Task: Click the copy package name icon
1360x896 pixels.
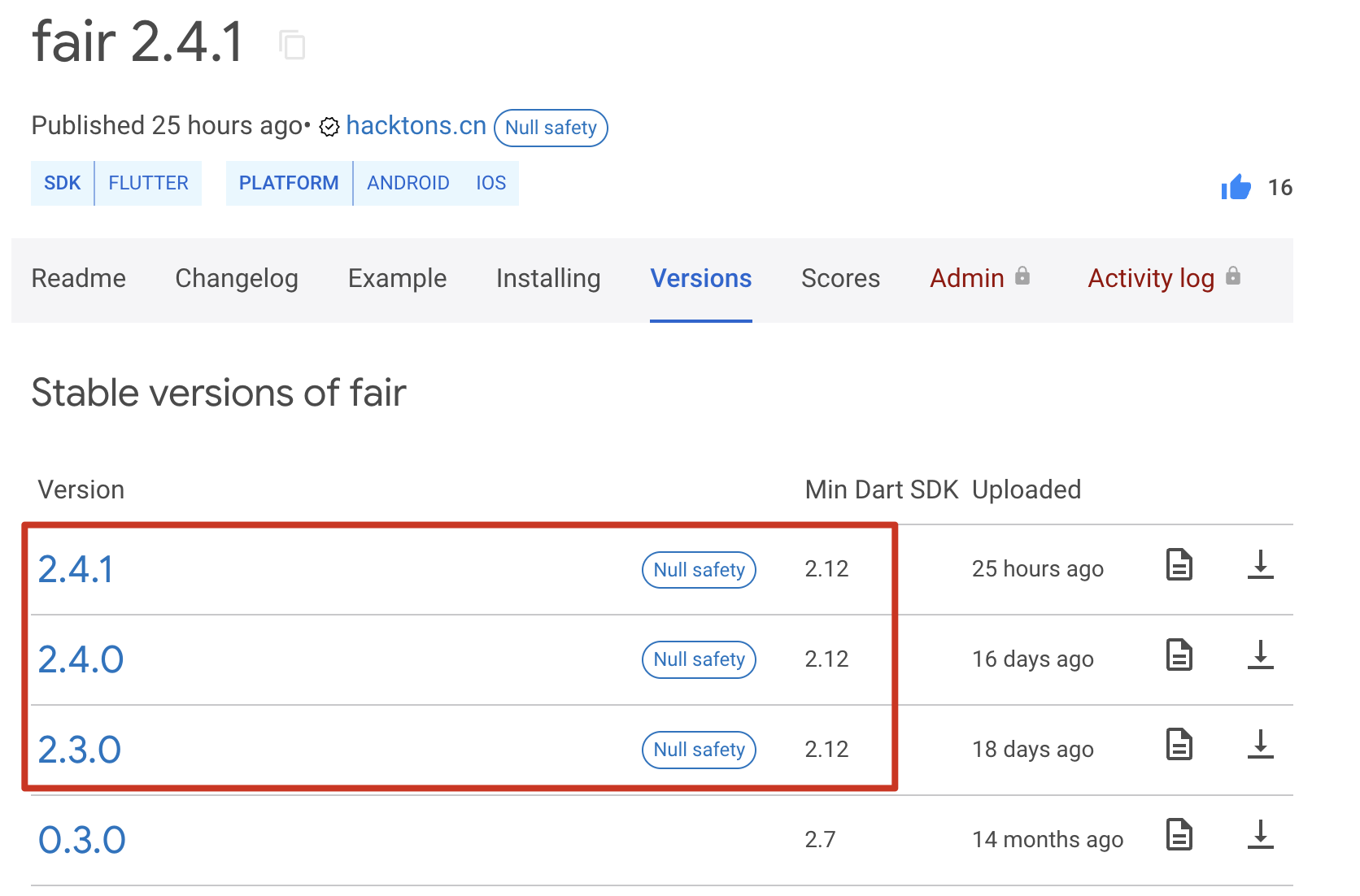Action: [293, 46]
